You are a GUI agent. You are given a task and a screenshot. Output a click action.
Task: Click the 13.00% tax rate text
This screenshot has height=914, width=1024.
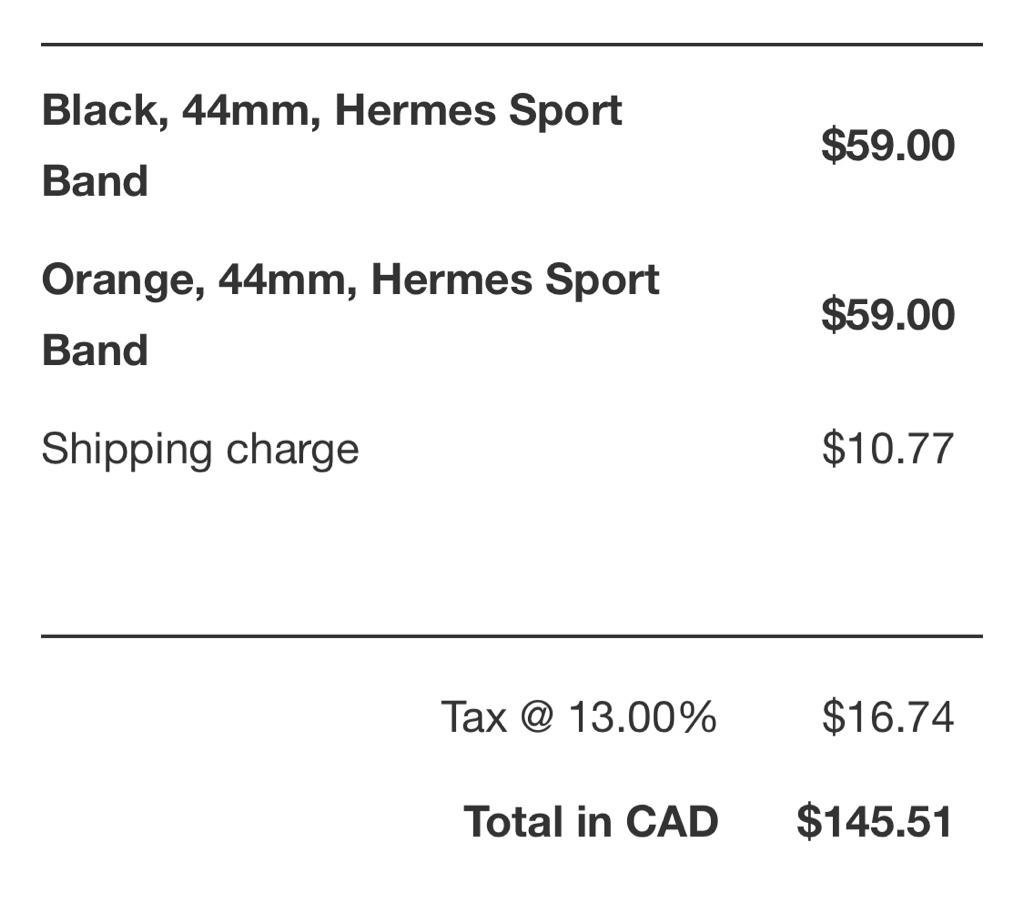[642, 717]
